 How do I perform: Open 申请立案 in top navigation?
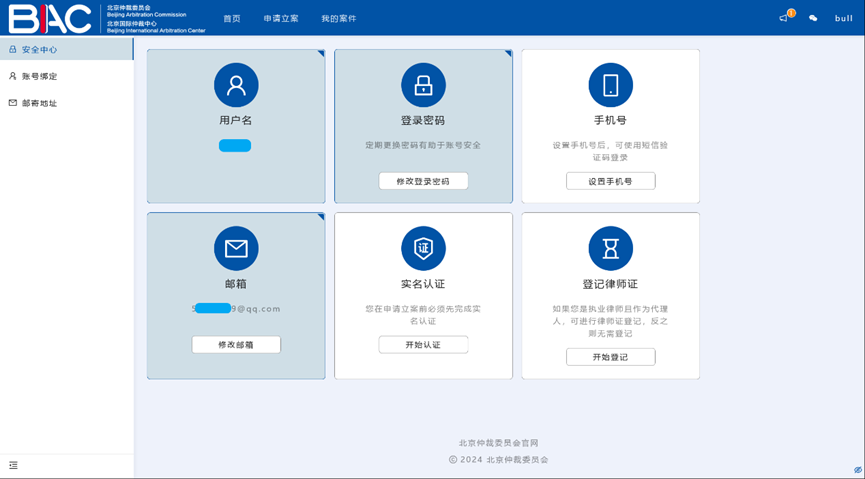281,18
